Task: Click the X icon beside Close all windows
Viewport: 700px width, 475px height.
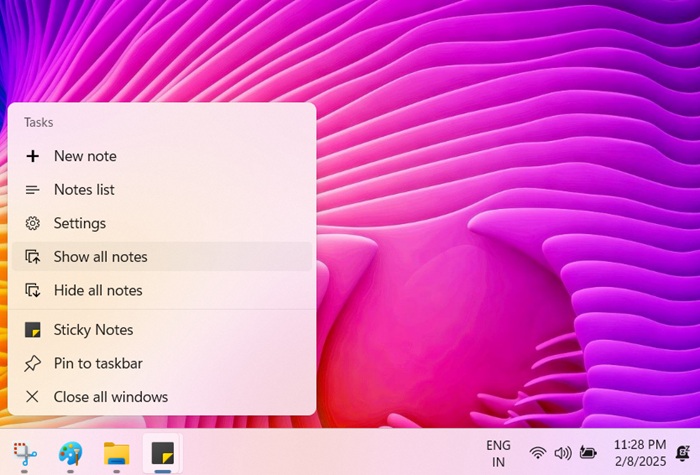Action: (x=32, y=396)
